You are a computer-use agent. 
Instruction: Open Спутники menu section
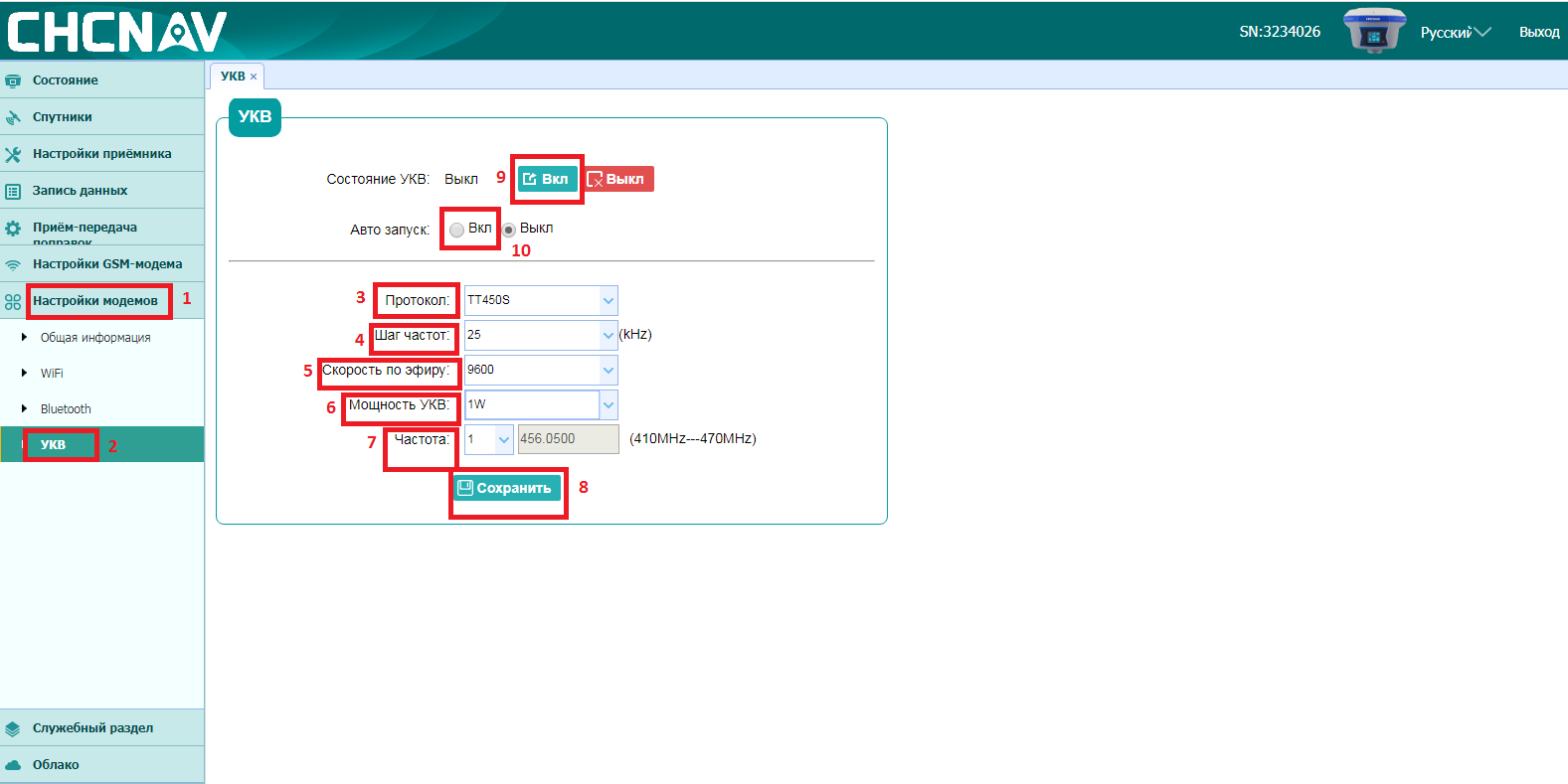(102, 117)
